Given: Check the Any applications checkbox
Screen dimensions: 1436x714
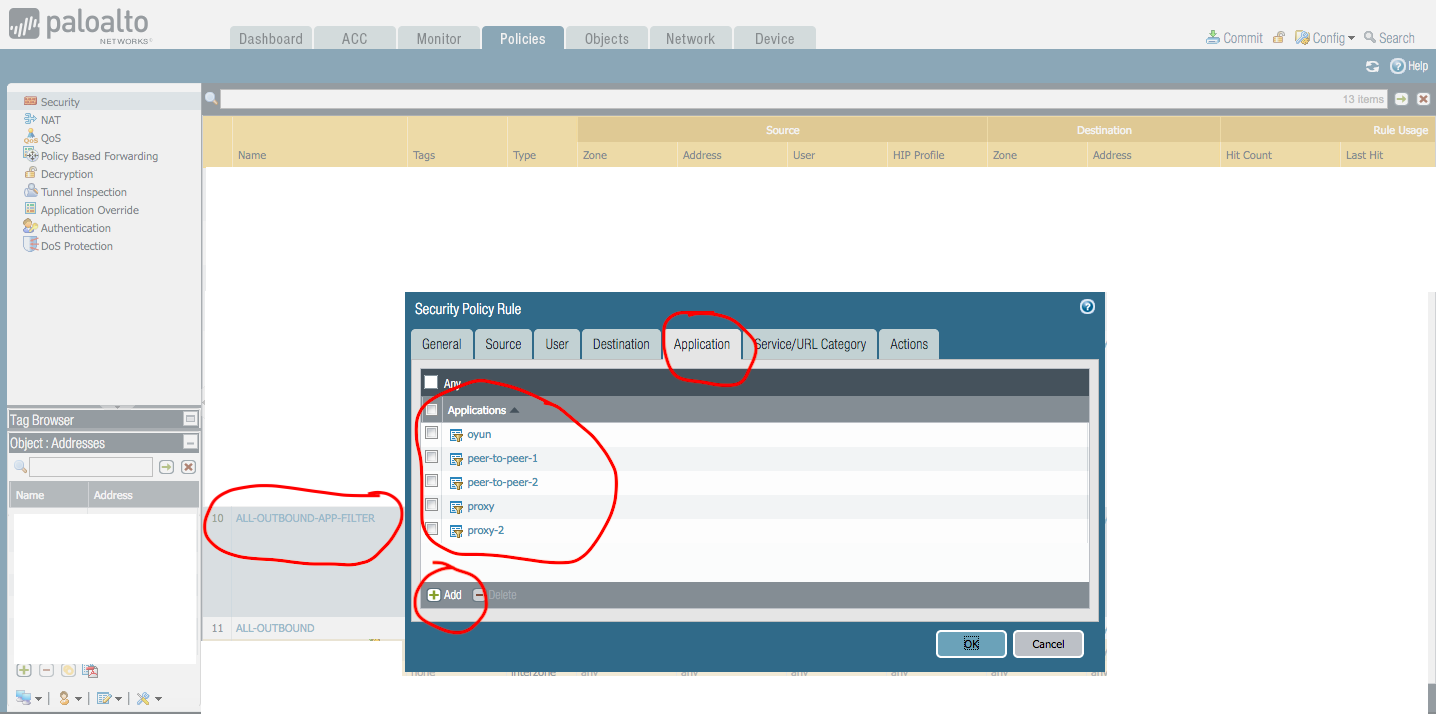Looking at the screenshot, I should (x=431, y=382).
